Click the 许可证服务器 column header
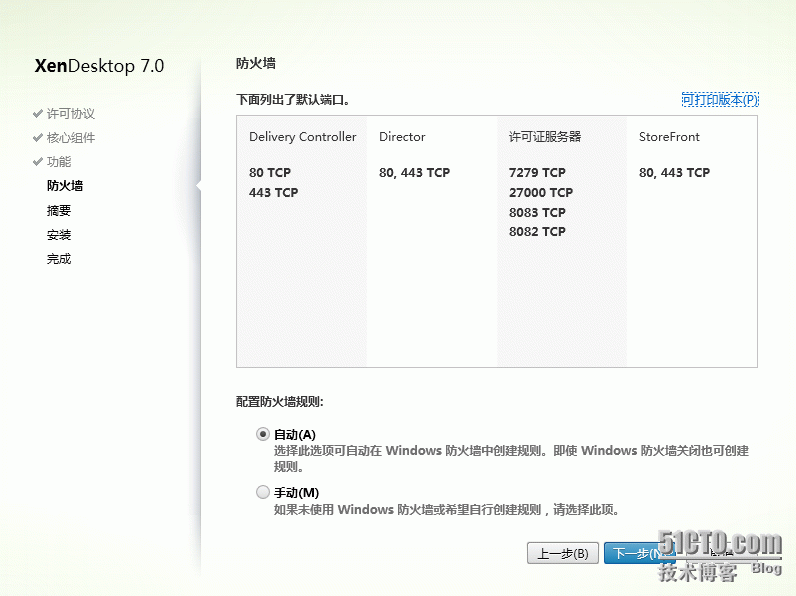796x596 pixels. pyautogui.click(x=545, y=137)
